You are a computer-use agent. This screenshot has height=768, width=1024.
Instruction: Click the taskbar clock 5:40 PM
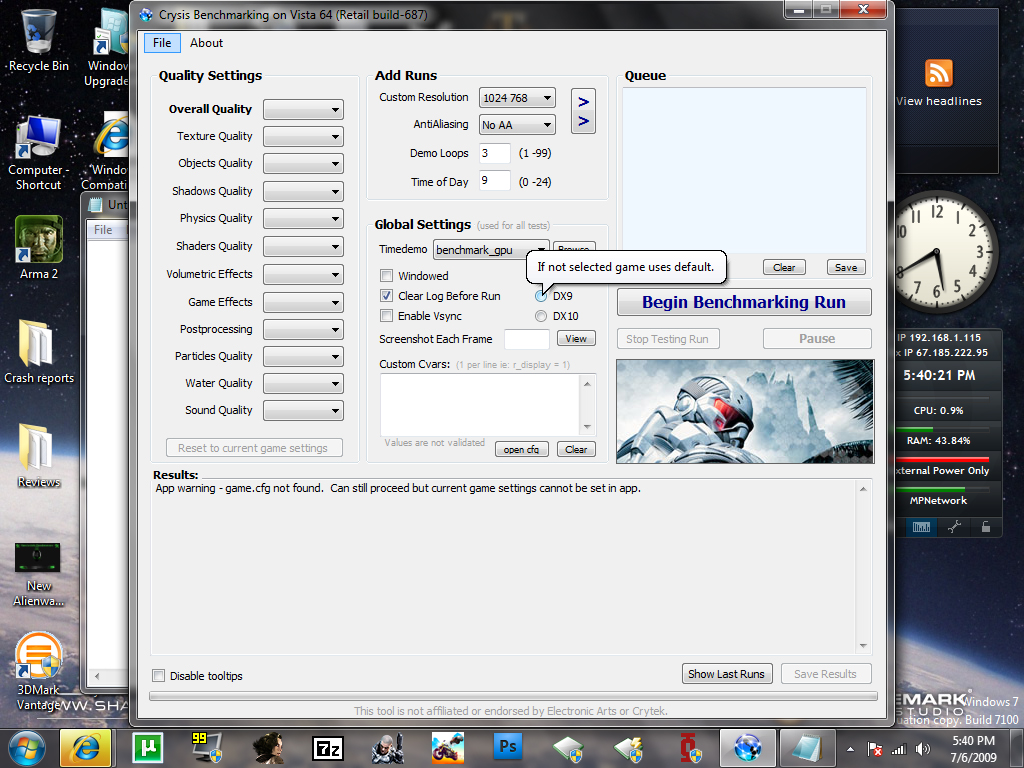(973, 749)
